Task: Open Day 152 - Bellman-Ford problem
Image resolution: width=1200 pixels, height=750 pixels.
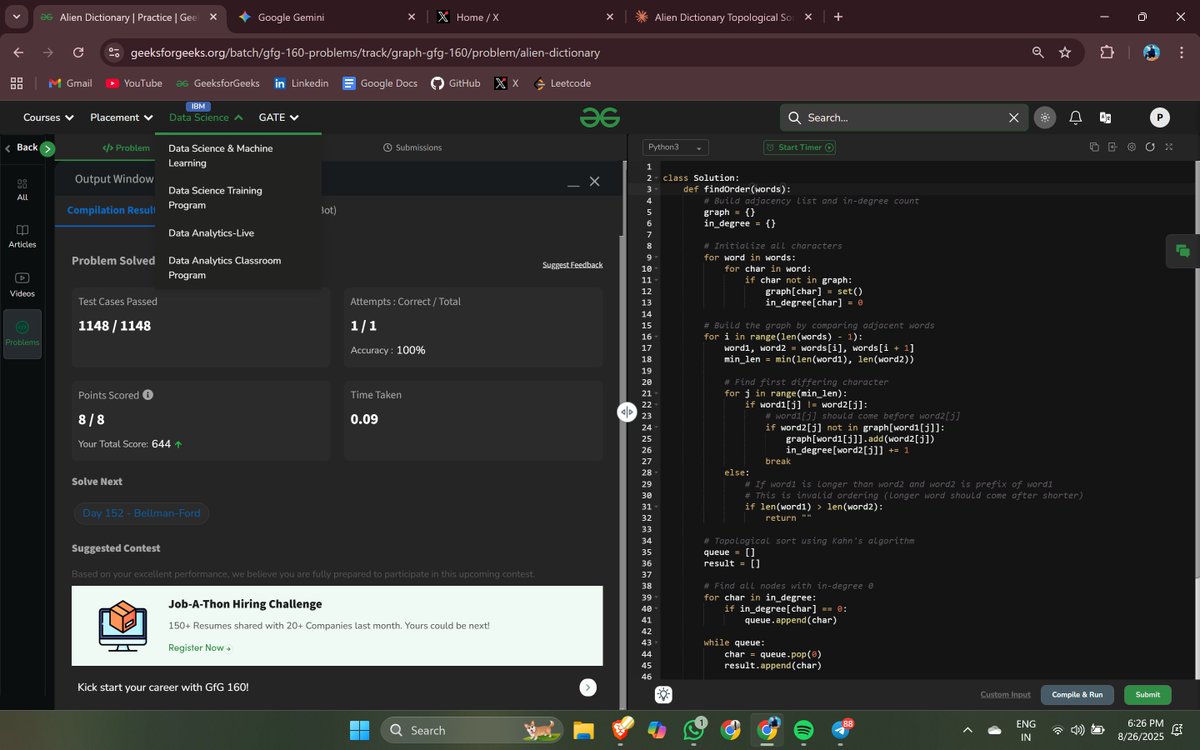Action: tap(141, 513)
